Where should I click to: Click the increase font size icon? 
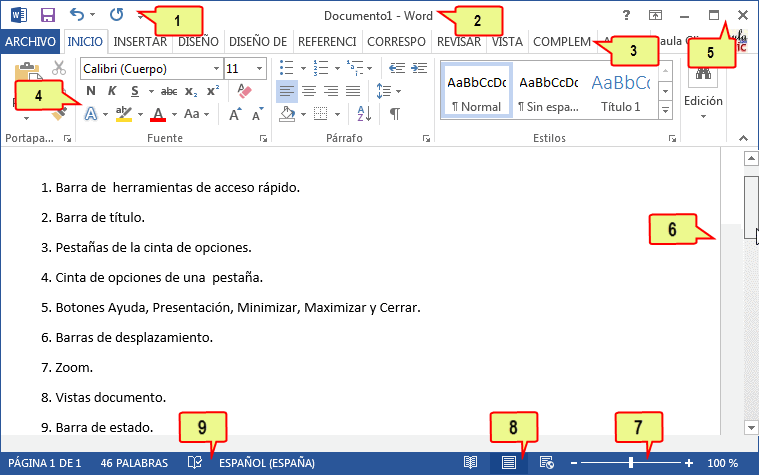235,113
